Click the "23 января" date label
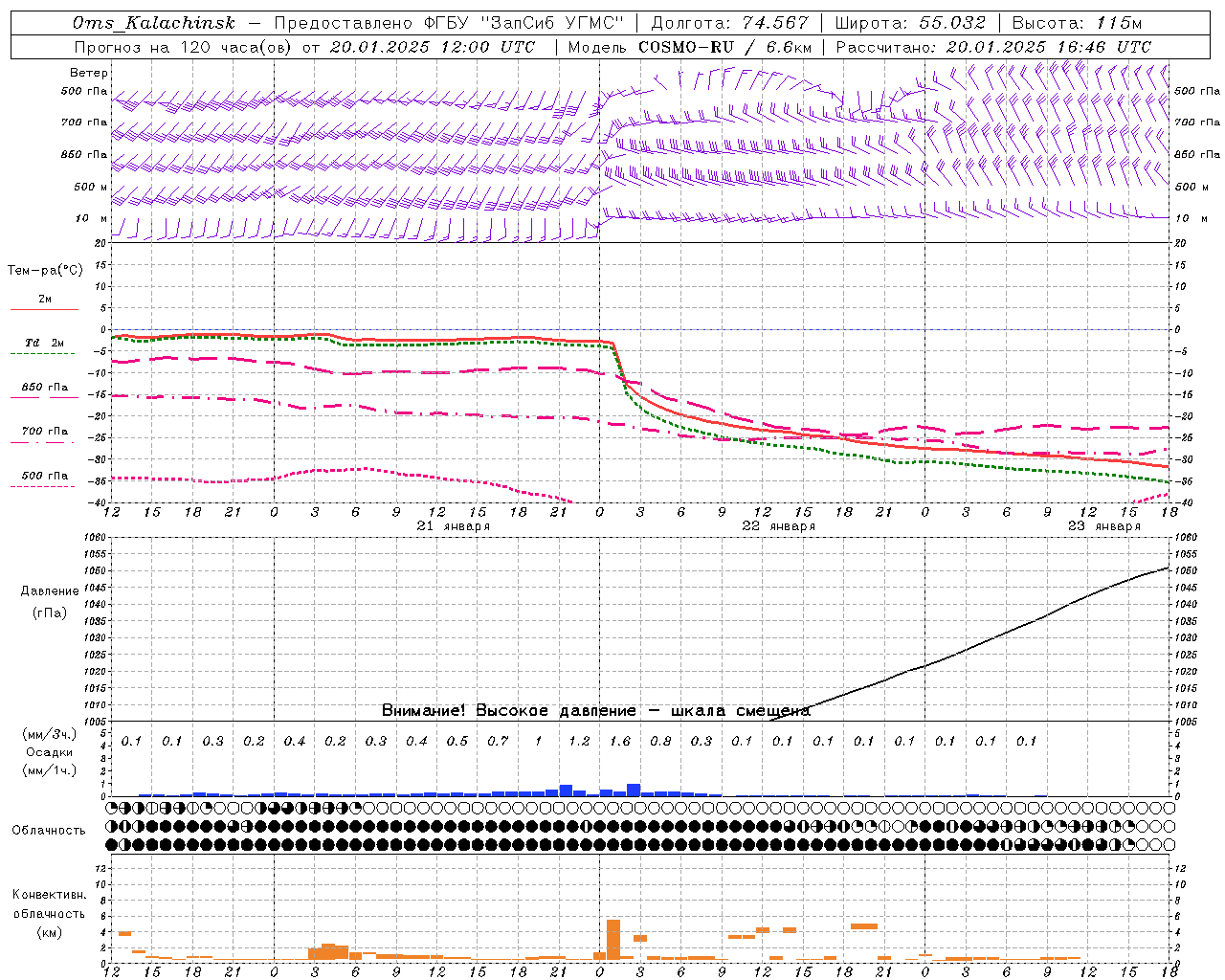The height and width of the screenshot is (980, 1225). [x=1104, y=526]
